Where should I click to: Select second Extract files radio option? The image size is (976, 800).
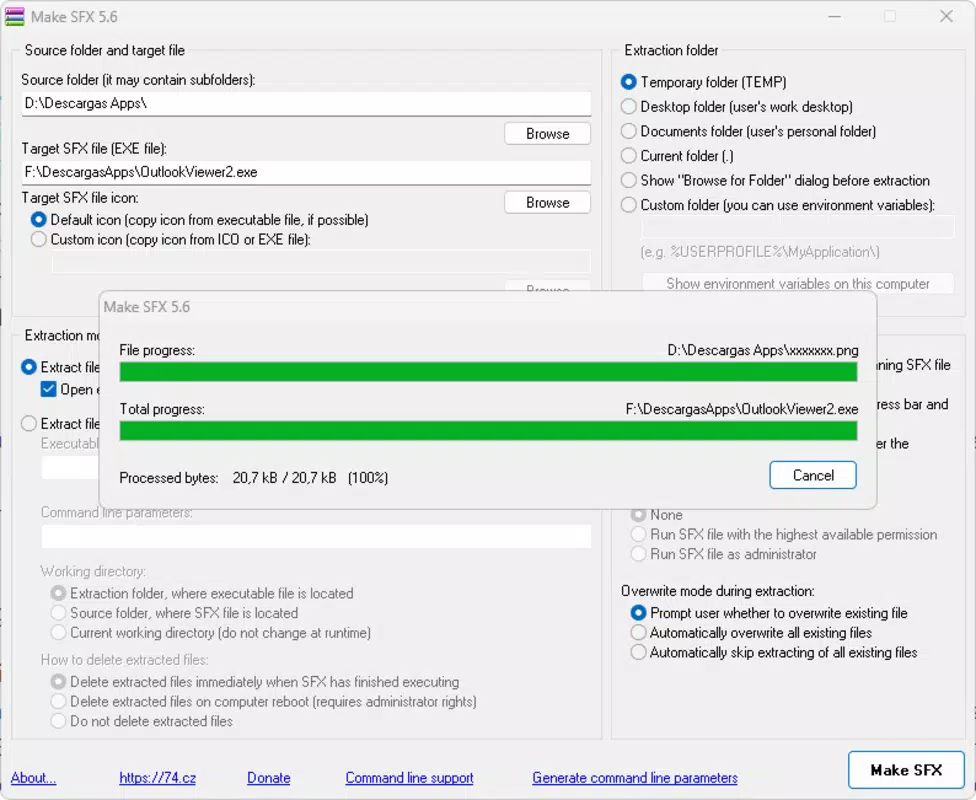click(x=29, y=424)
